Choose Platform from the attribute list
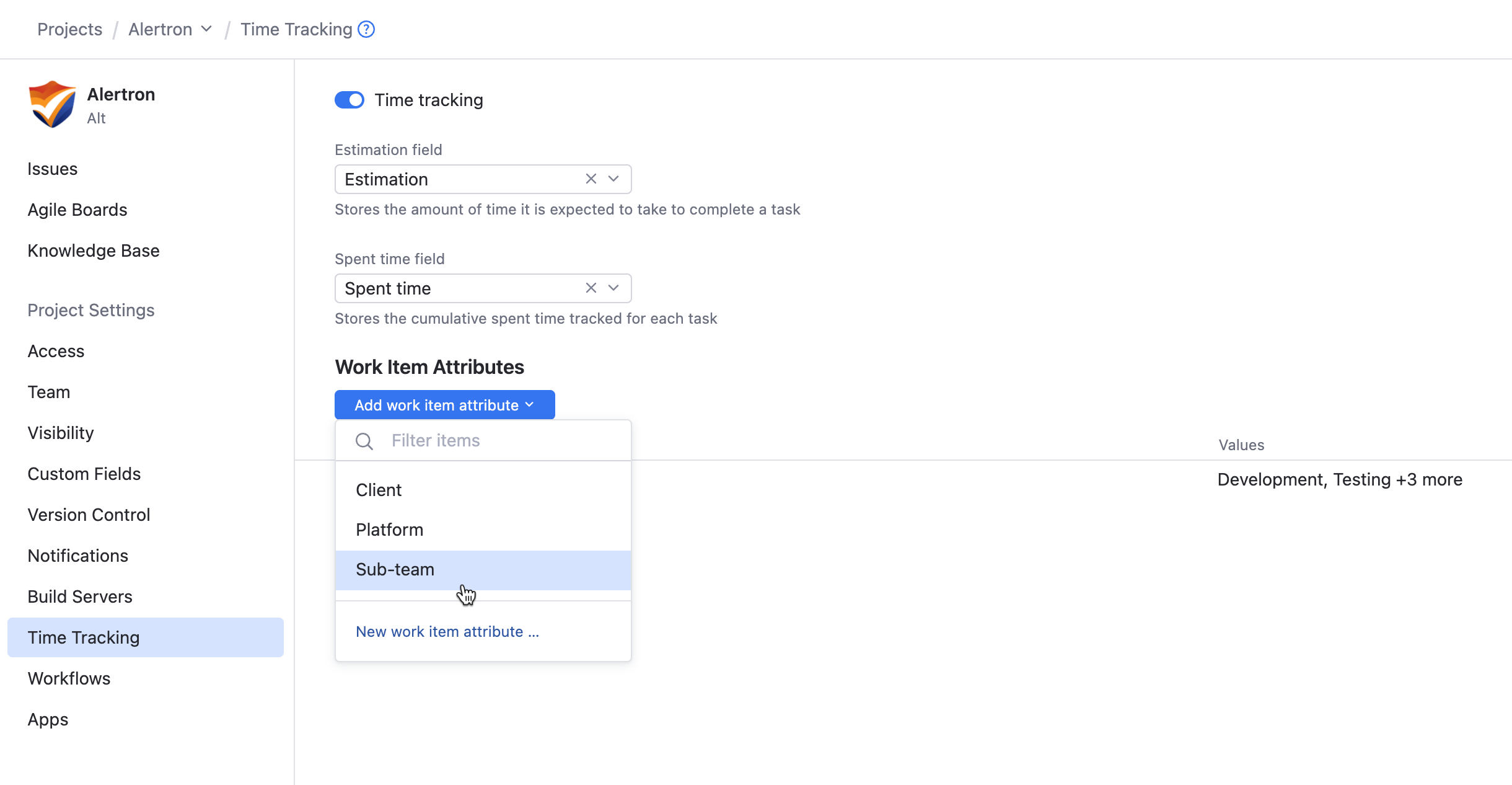Image resolution: width=1512 pixels, height=785 pixels. tap(389, 530)
